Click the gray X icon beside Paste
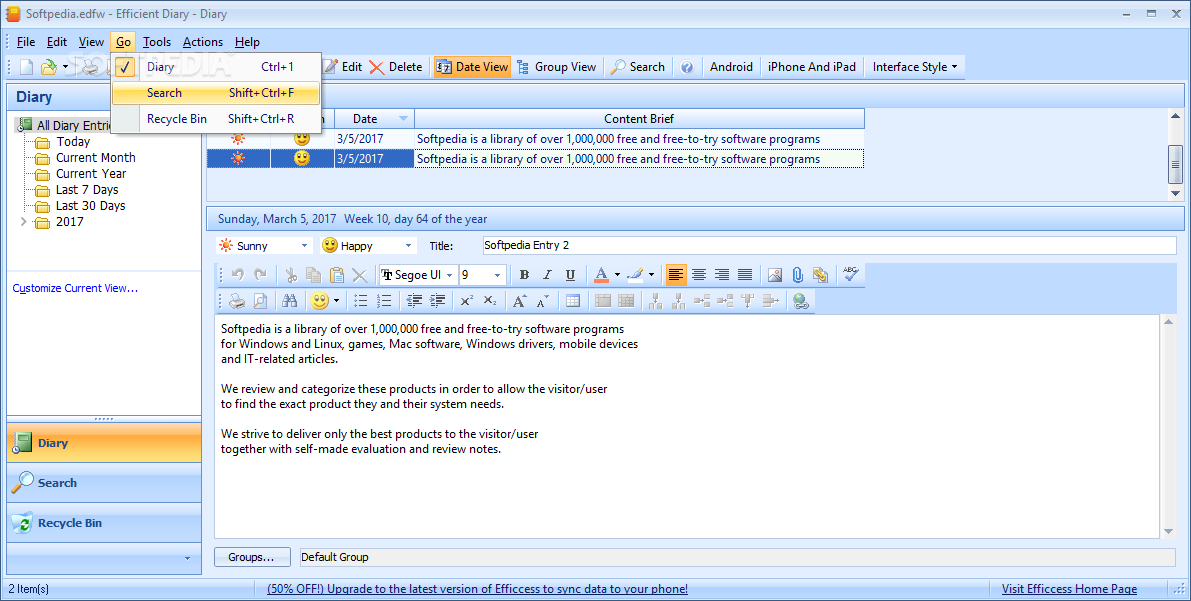 click(360, 275)
